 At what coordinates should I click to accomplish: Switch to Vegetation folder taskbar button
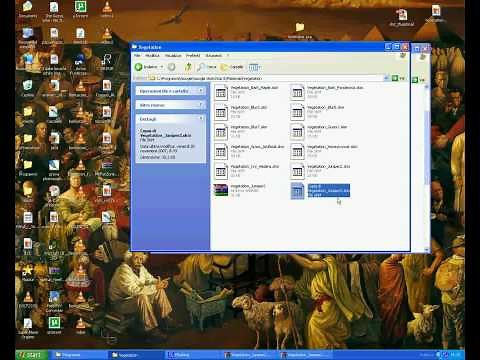coord(135,355)
